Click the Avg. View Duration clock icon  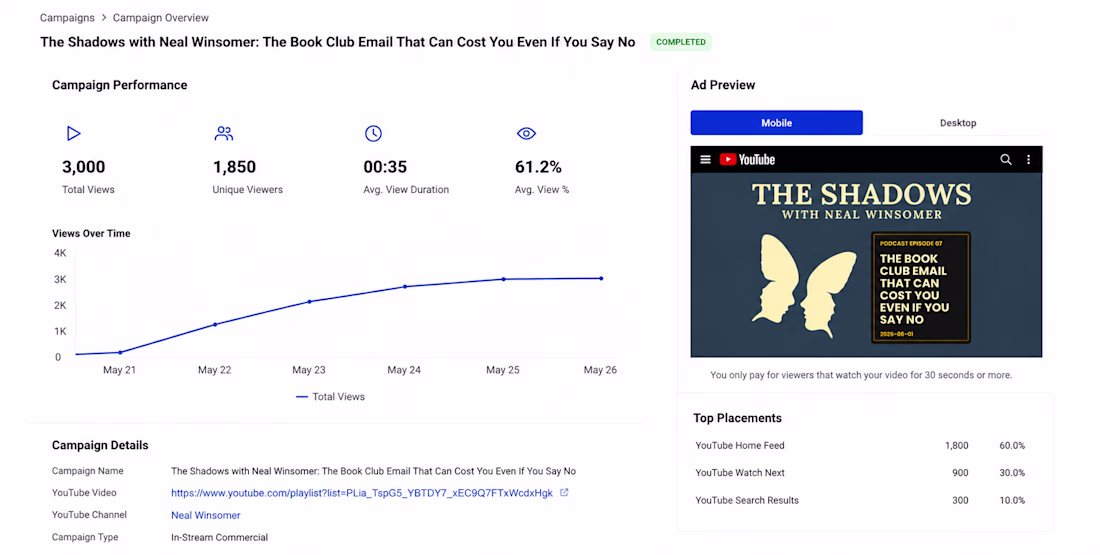click(x=373, y=133)
